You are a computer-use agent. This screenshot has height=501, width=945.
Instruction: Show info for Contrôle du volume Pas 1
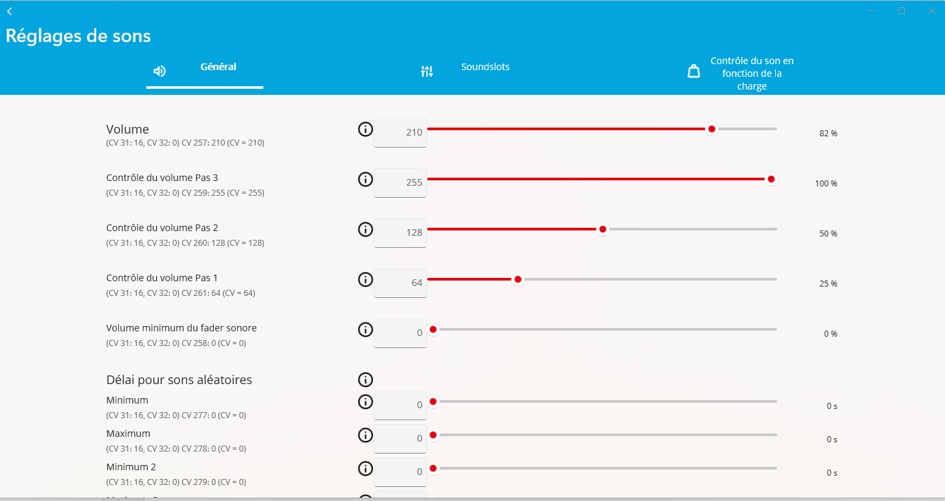point(365,279)
